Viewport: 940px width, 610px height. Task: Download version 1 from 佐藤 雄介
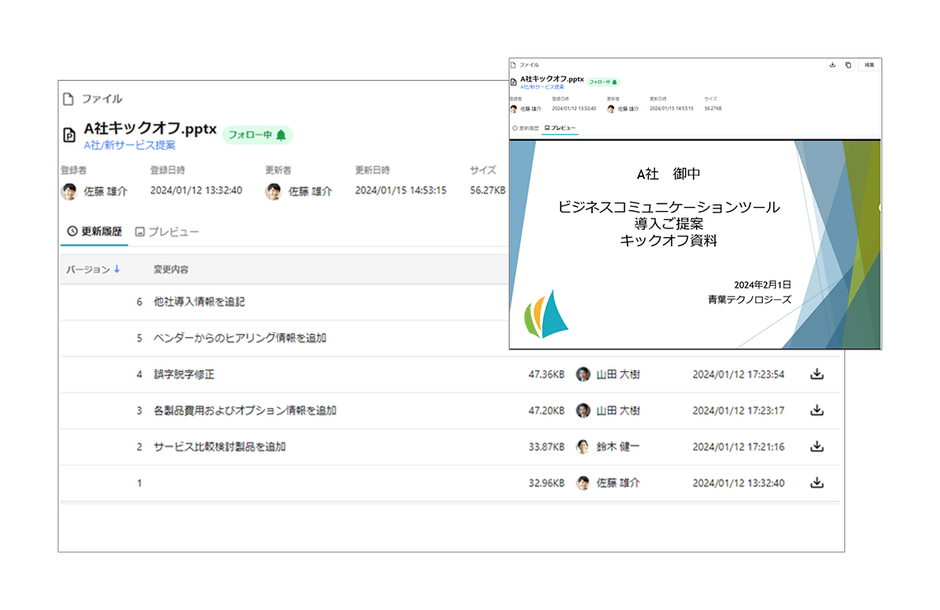coord(816,483)
